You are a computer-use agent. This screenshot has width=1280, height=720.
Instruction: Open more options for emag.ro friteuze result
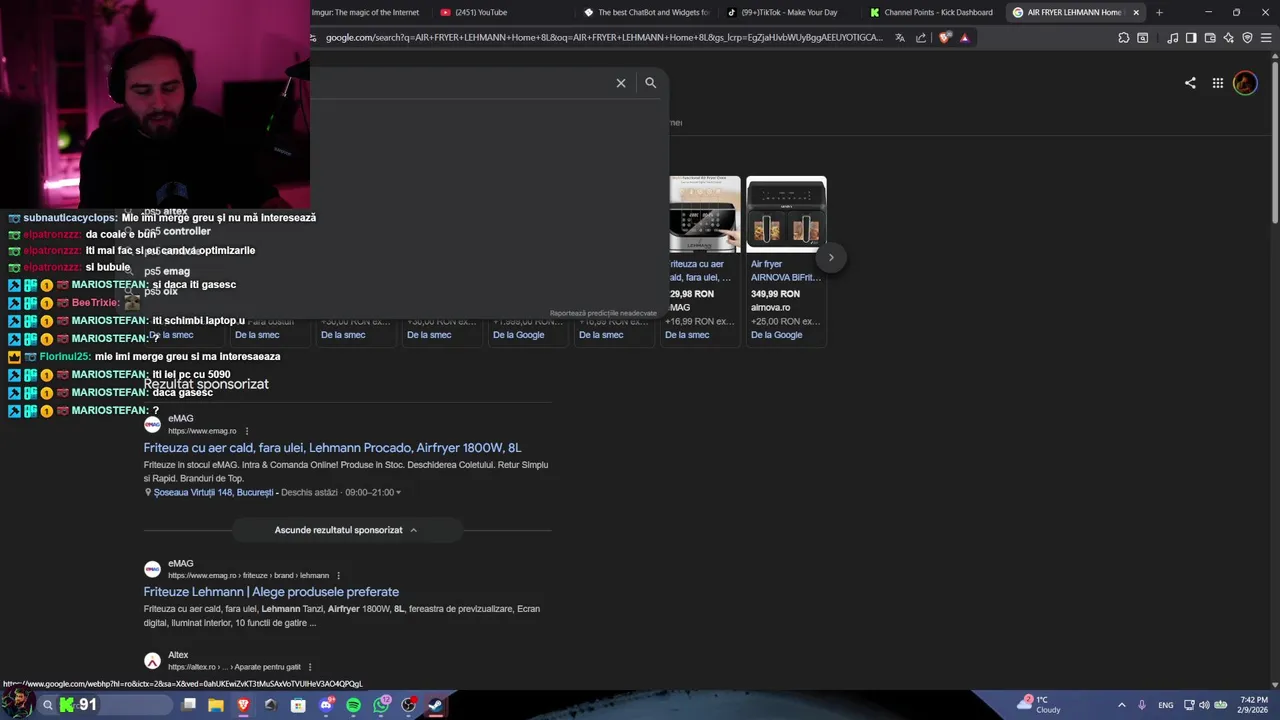coord(339,576)
